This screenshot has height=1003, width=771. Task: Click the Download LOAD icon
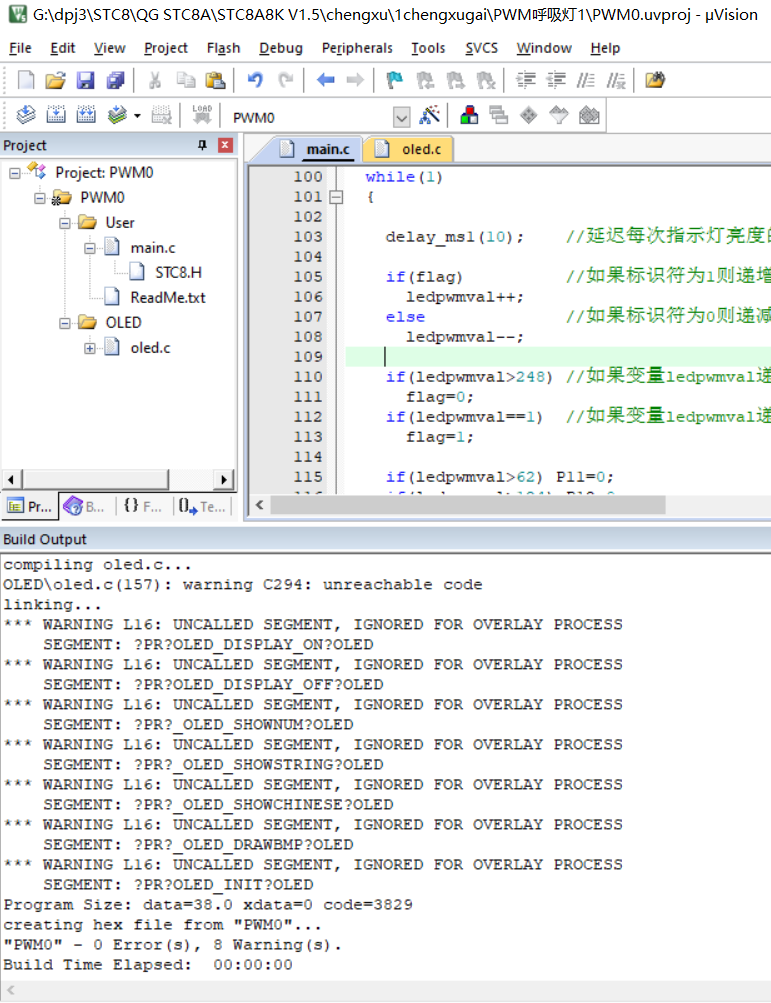click(x=202, y=115)
